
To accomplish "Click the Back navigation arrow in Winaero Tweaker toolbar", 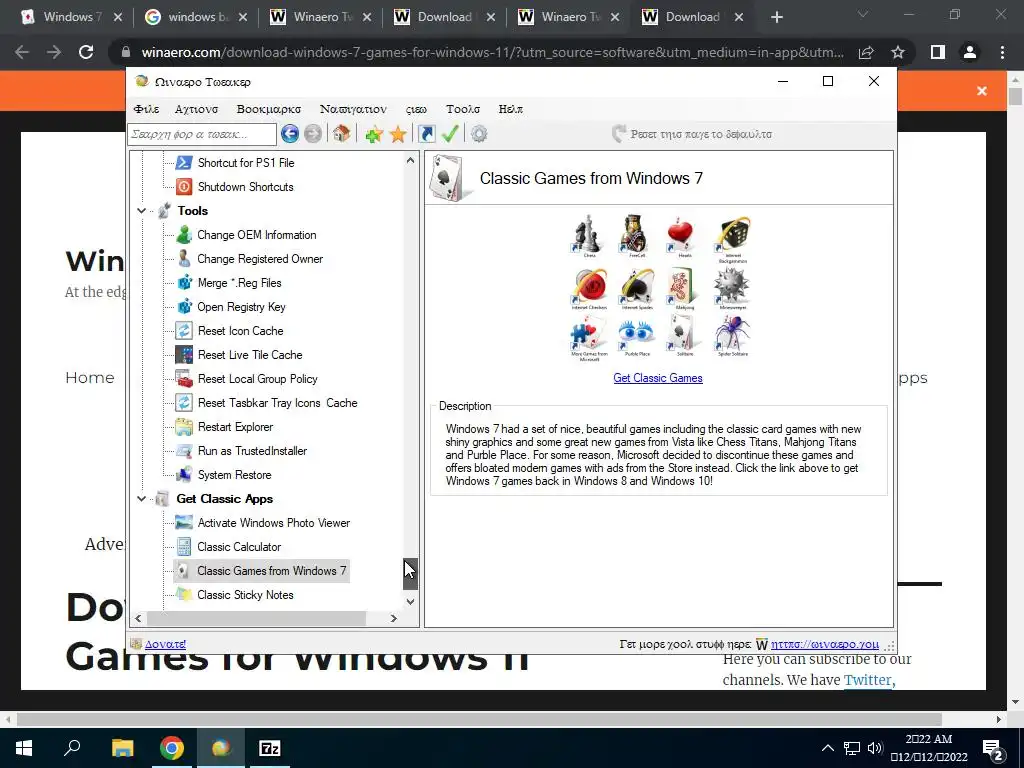I will click(290, 134).
